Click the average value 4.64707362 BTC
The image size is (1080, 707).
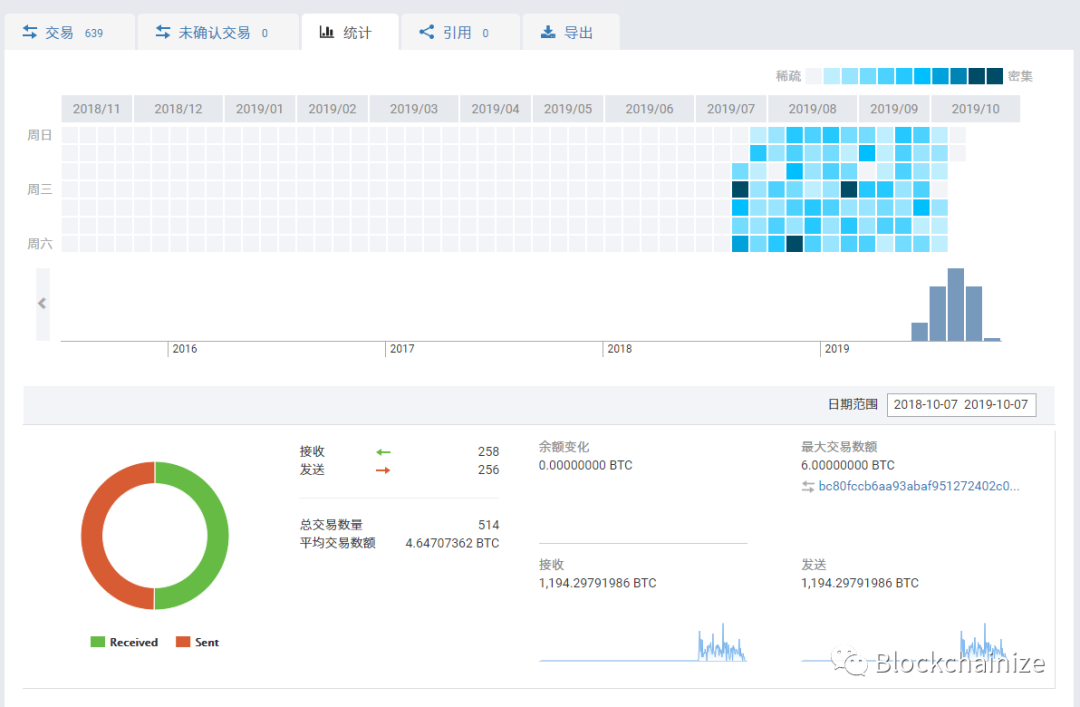[x=452, y=543]
